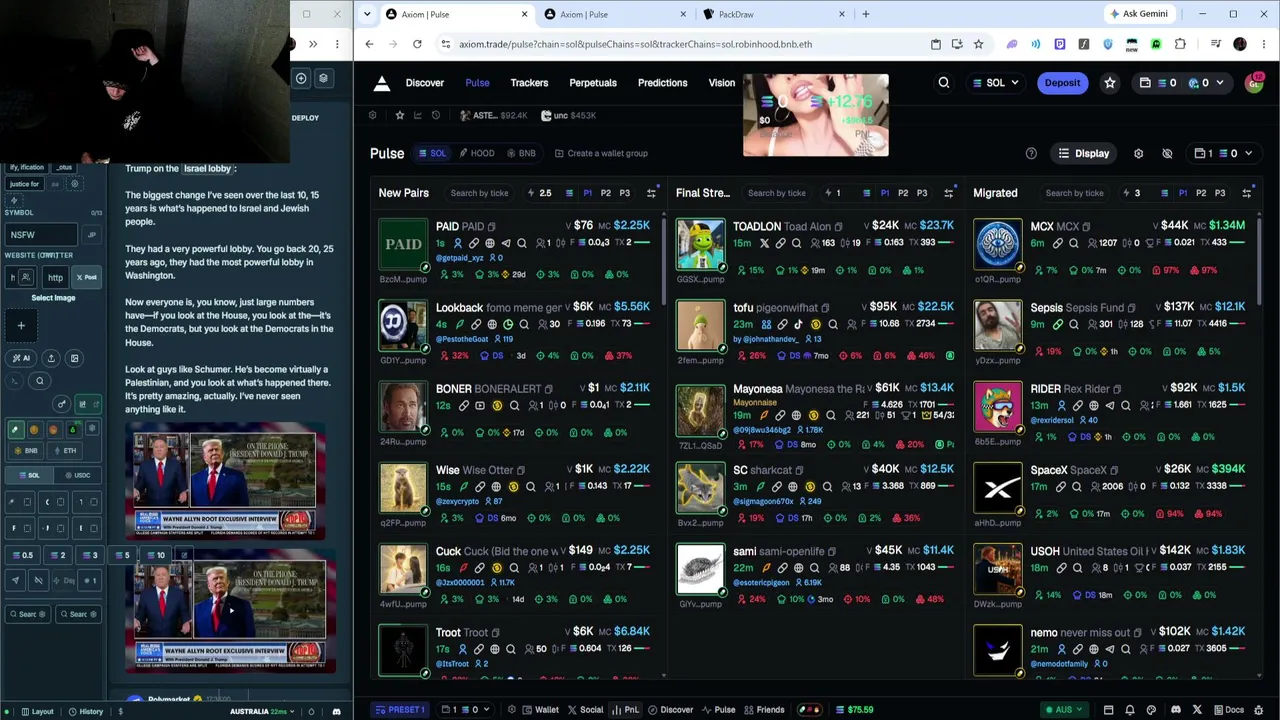Viewport: 1280px width, 720px height.
Task: Click the plus Select Image tile
Action: pyautogui.click(x=21, y=325)
